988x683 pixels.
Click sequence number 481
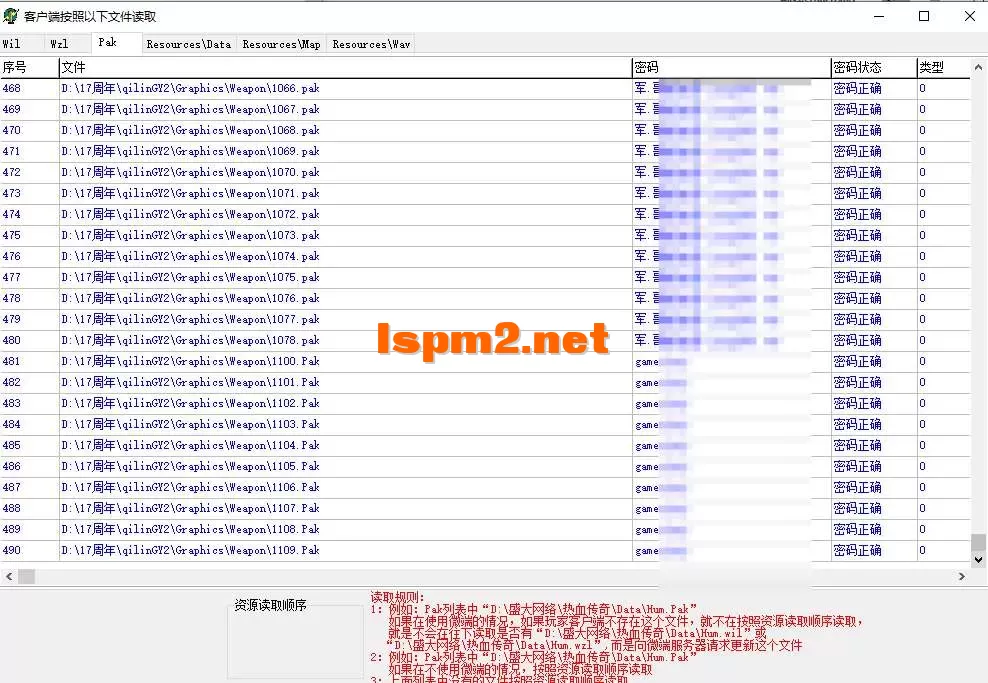coord(11,361)
